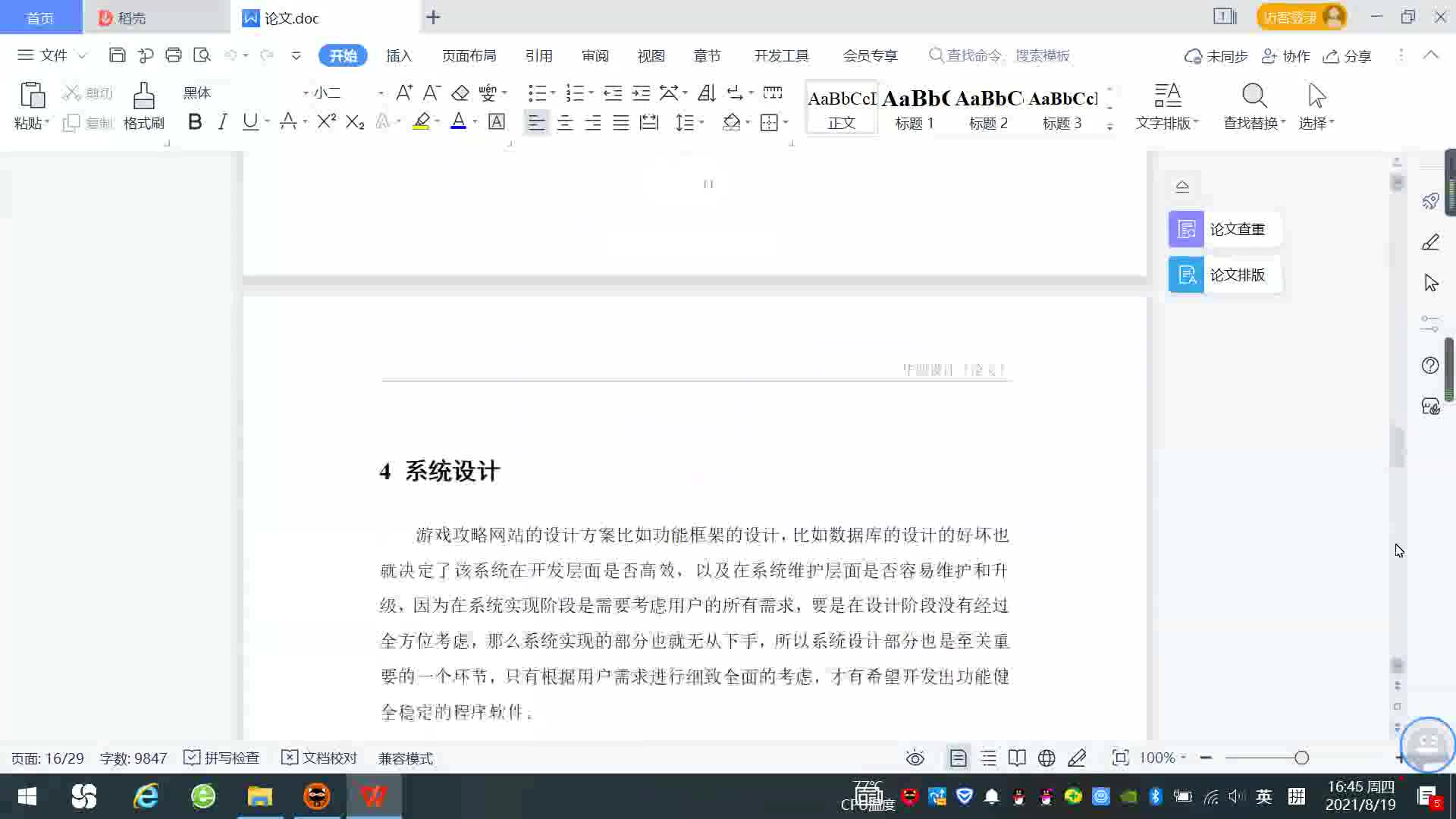
Task: Apply superscript X² formatting
Action: [326, 121]
